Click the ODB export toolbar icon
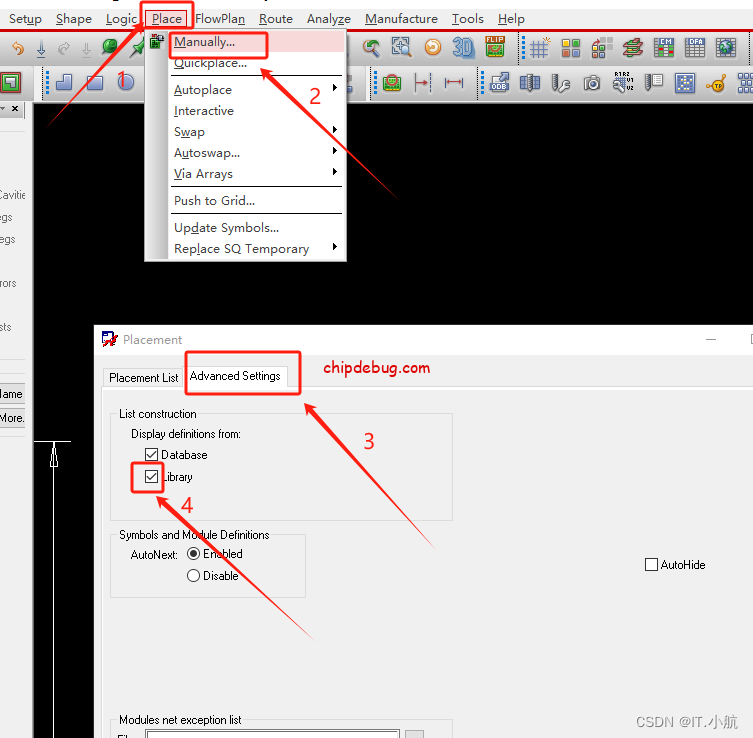Image resolution: width=753 pixels, height=738 pixels. (499, 83)
